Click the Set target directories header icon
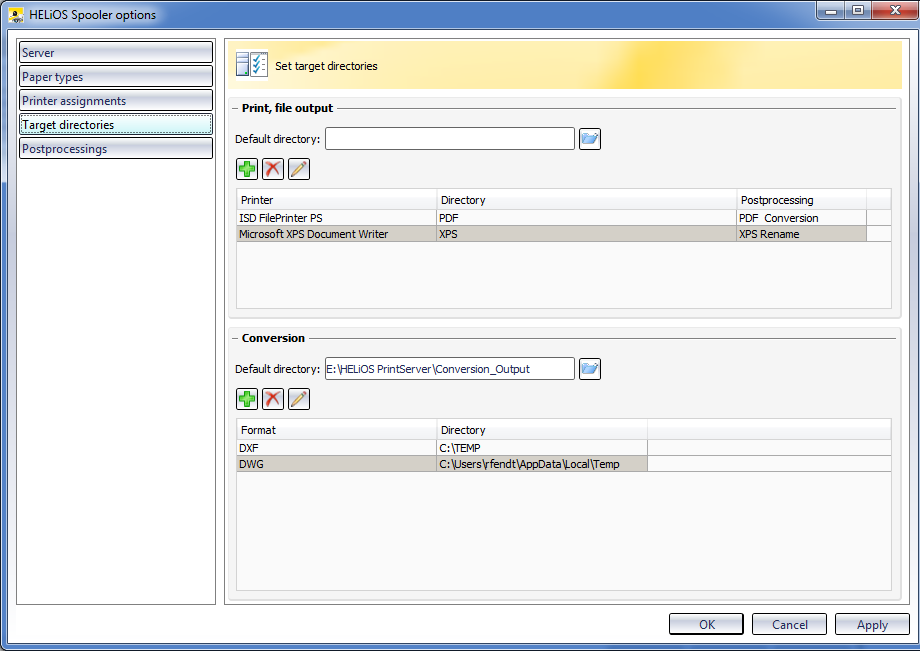The image size is (920, 651). coord(252,64)
